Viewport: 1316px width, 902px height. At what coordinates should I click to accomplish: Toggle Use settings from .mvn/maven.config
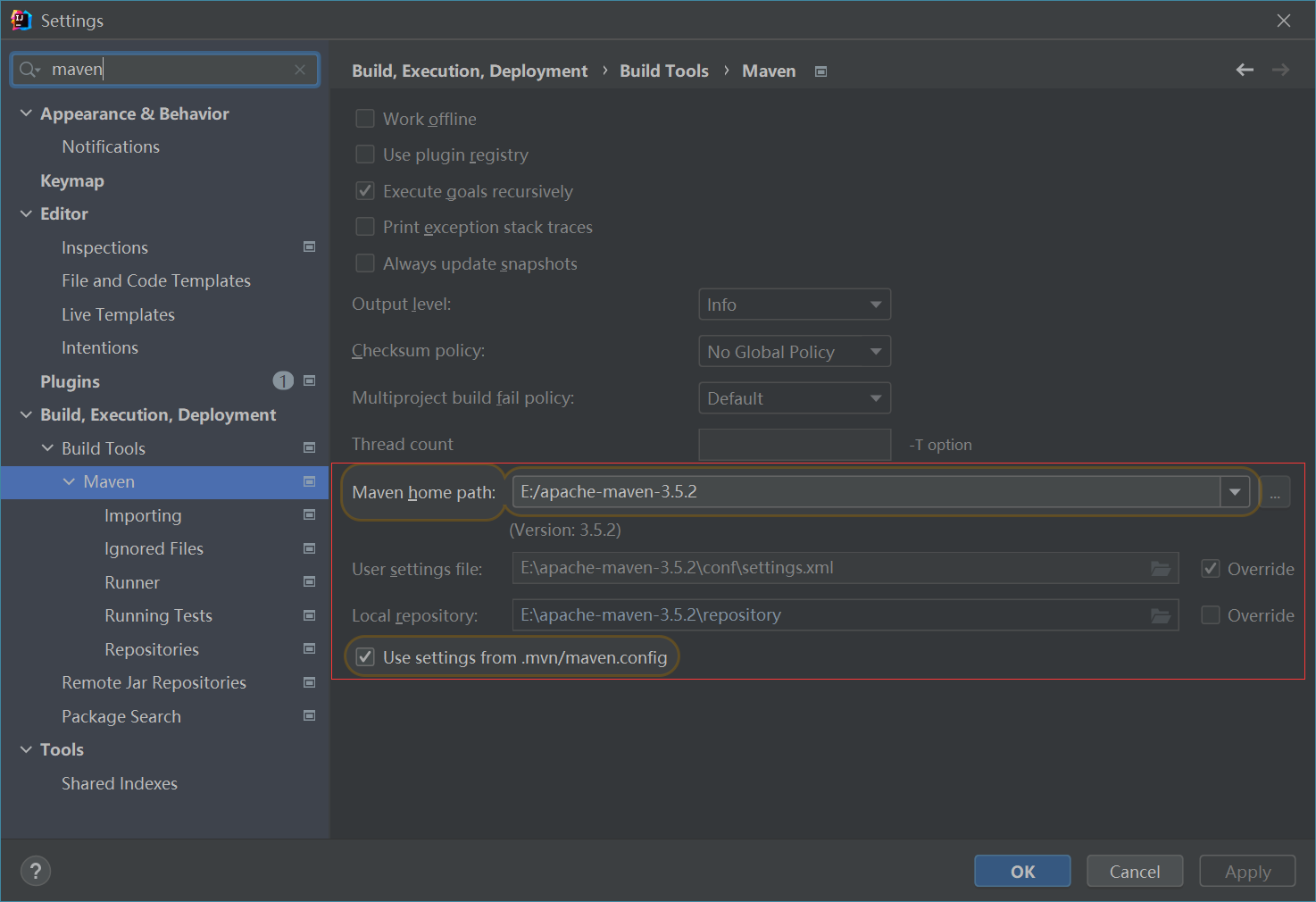click(x=365, y=657)
